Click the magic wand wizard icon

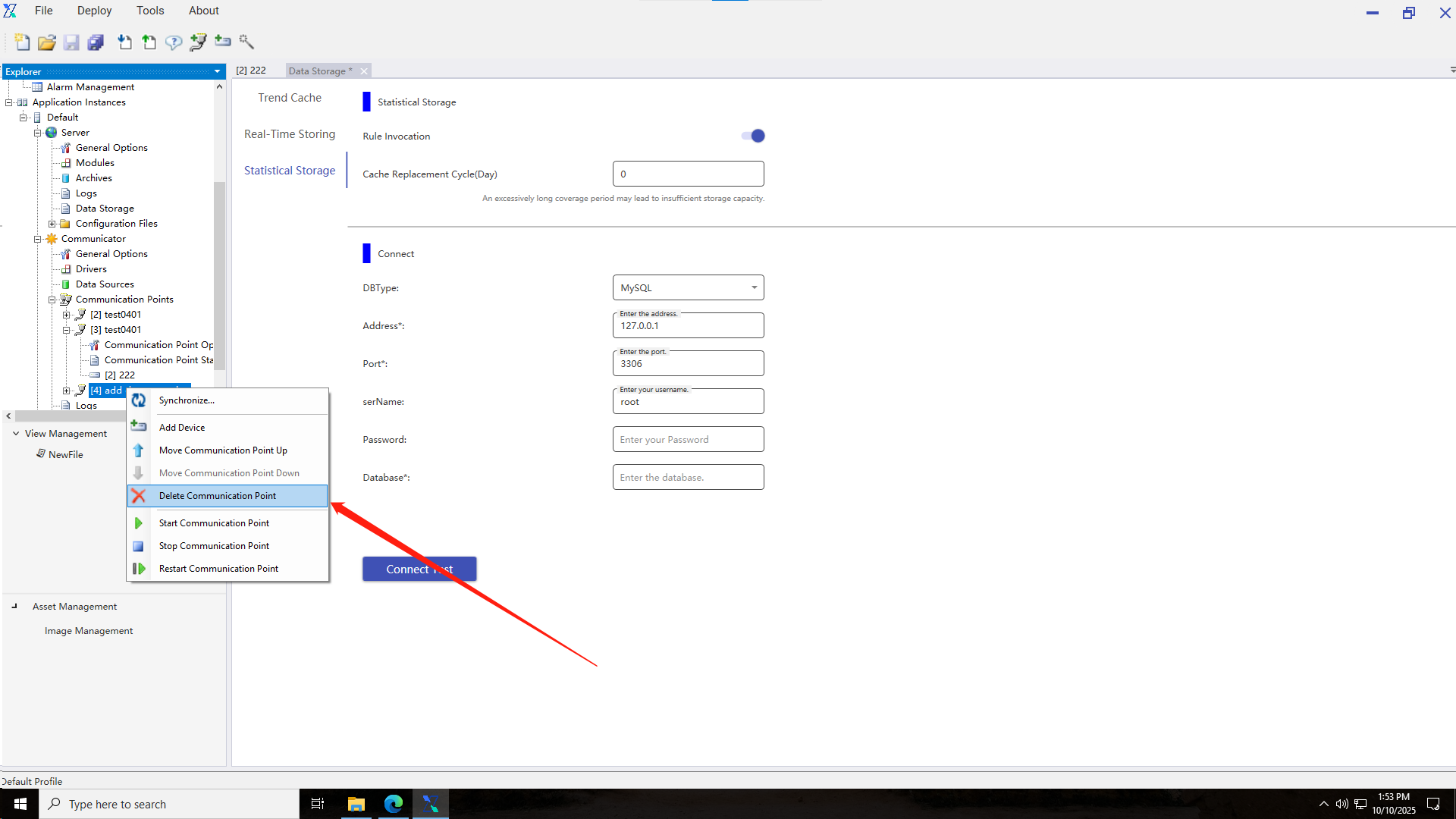[246, 42]
